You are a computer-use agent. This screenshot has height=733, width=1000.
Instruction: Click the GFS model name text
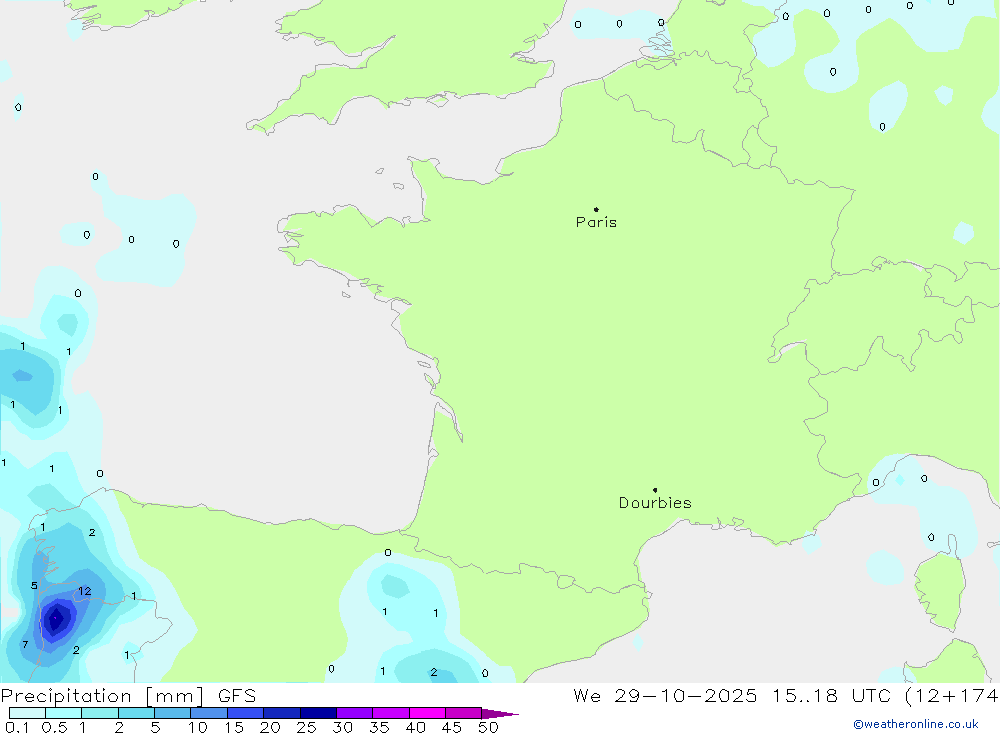[237, 695]
